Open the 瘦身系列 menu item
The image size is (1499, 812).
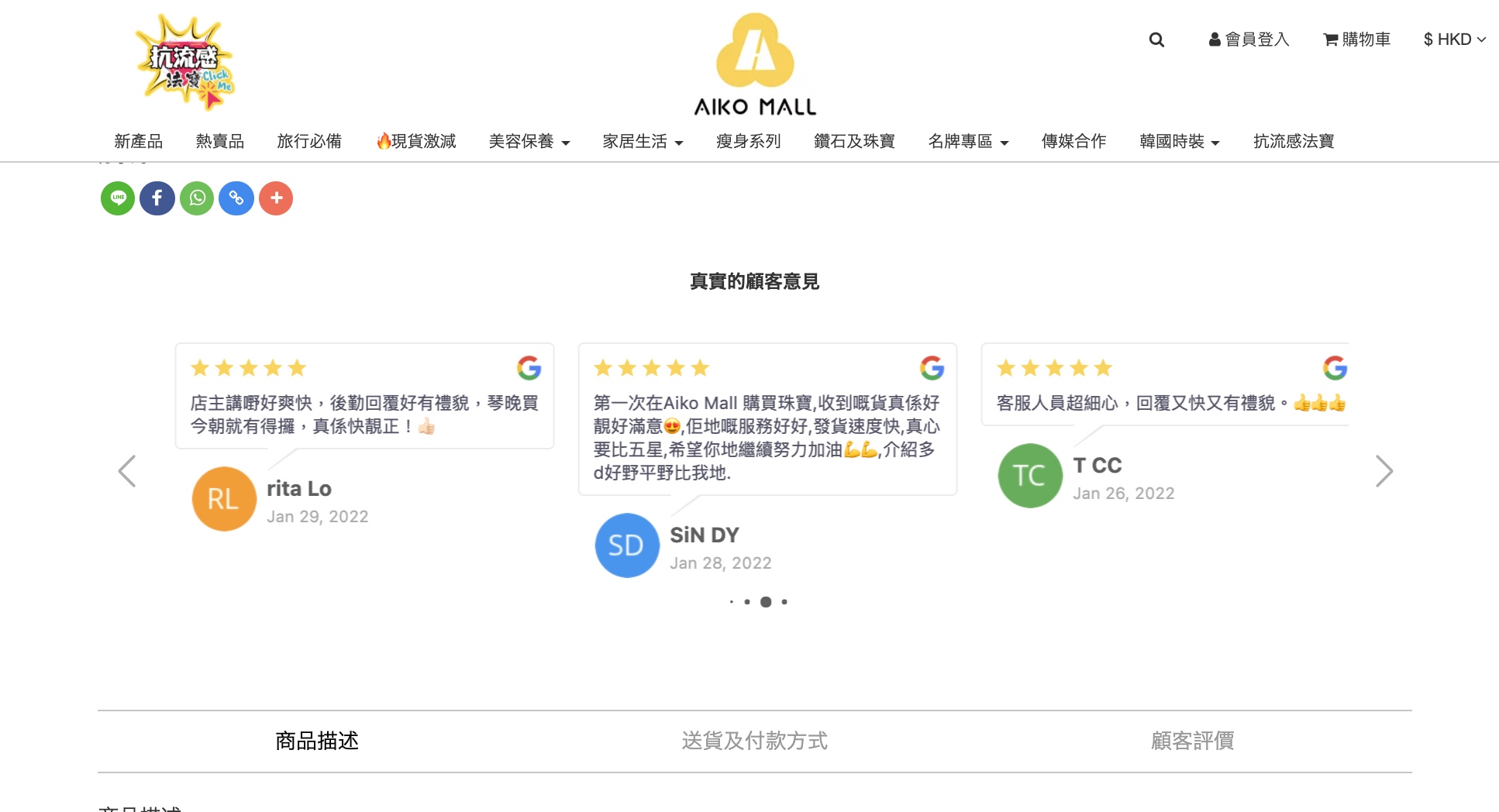click(748, 141)
